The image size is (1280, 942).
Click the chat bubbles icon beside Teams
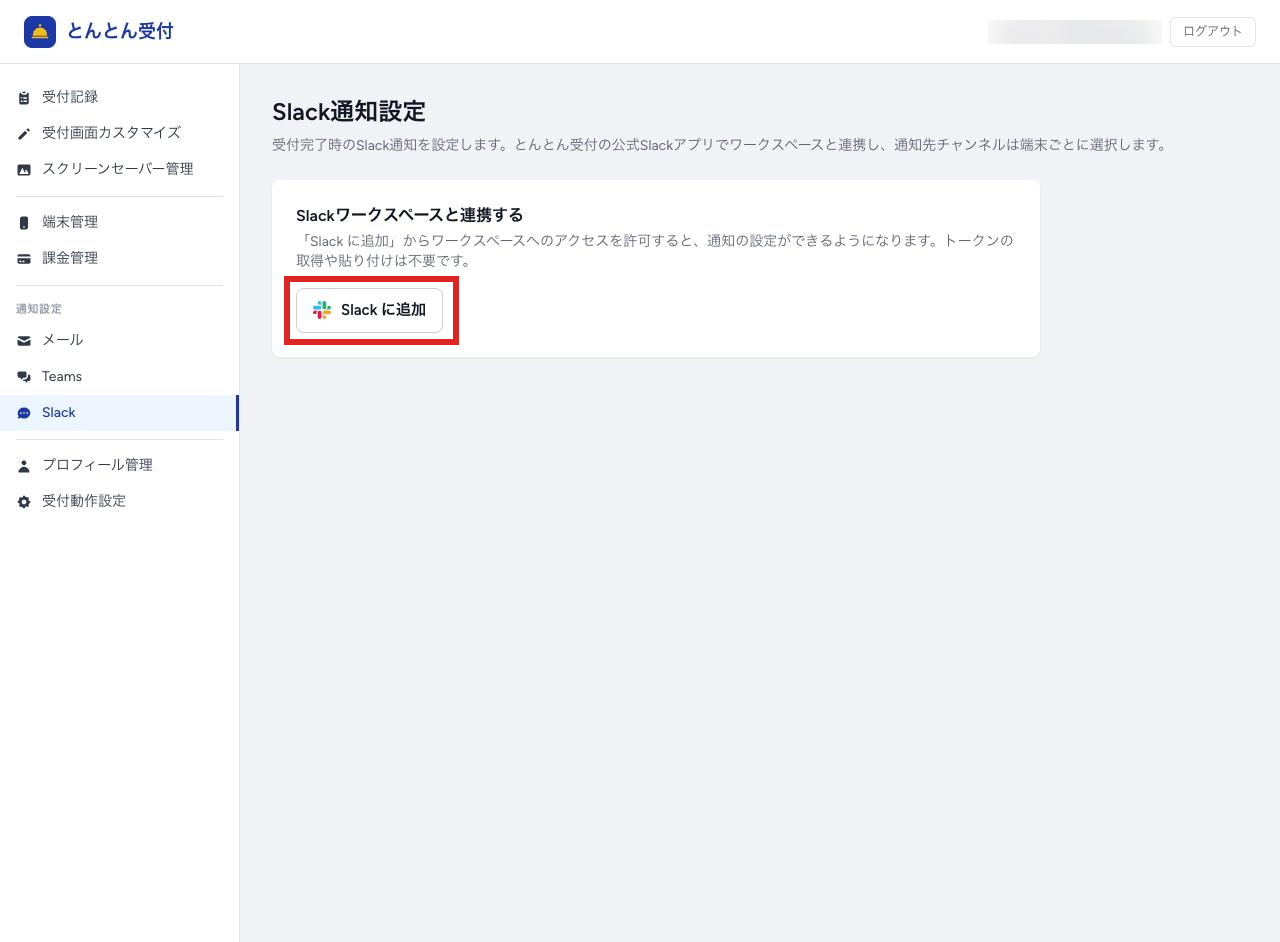click(24, 377)
